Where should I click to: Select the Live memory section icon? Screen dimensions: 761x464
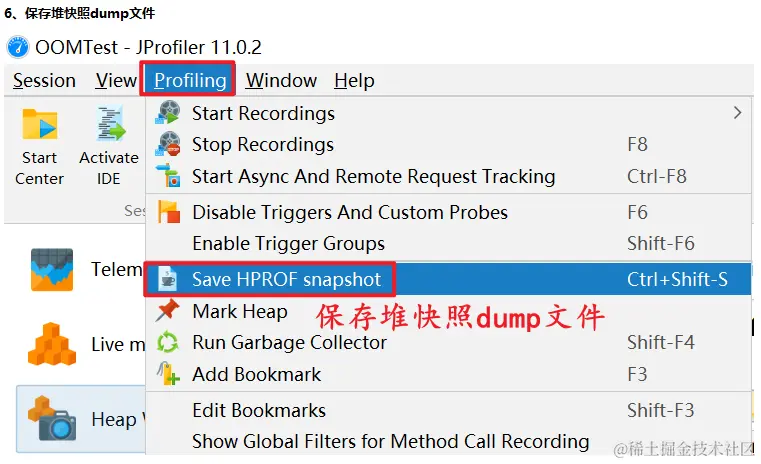point(52,344)
